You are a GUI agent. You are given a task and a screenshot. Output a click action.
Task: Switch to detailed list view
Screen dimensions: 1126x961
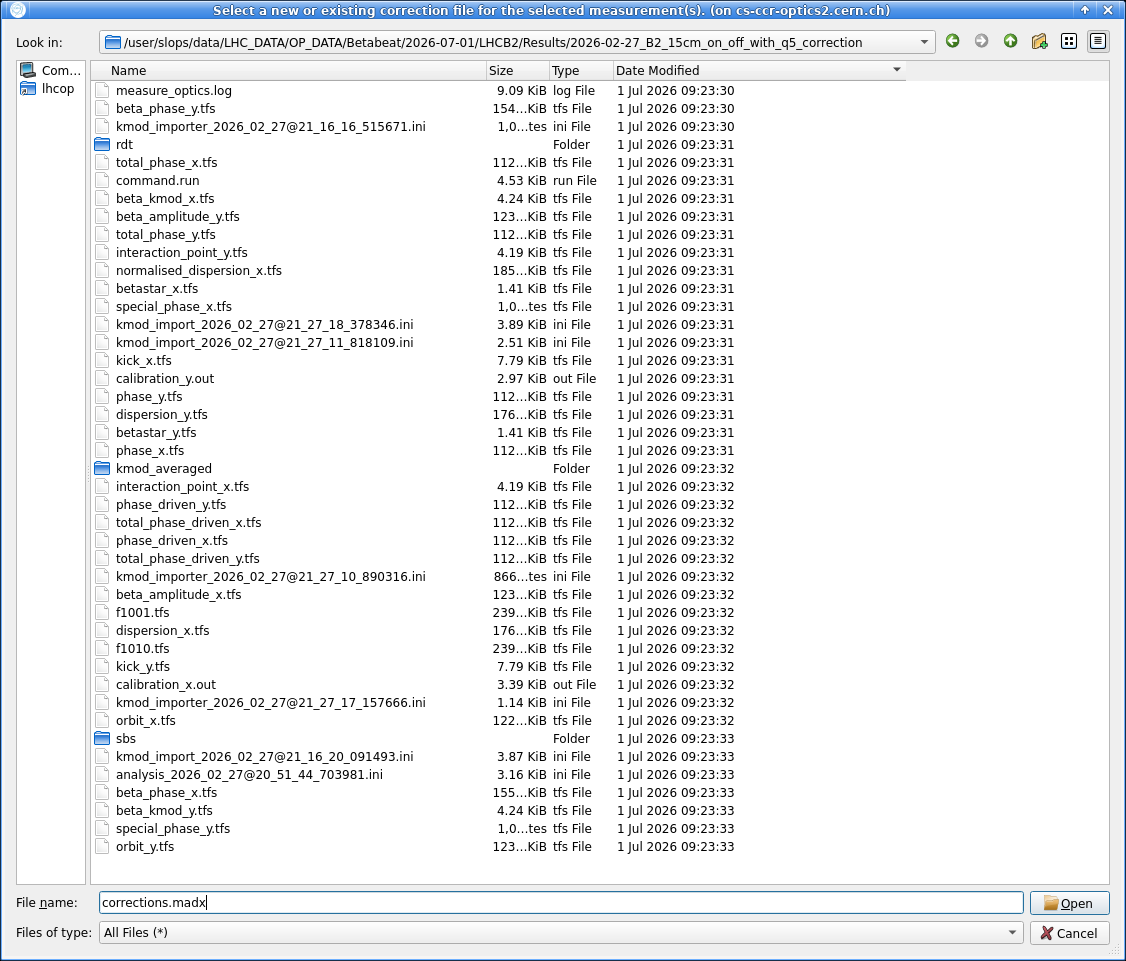coord(1098,42)
